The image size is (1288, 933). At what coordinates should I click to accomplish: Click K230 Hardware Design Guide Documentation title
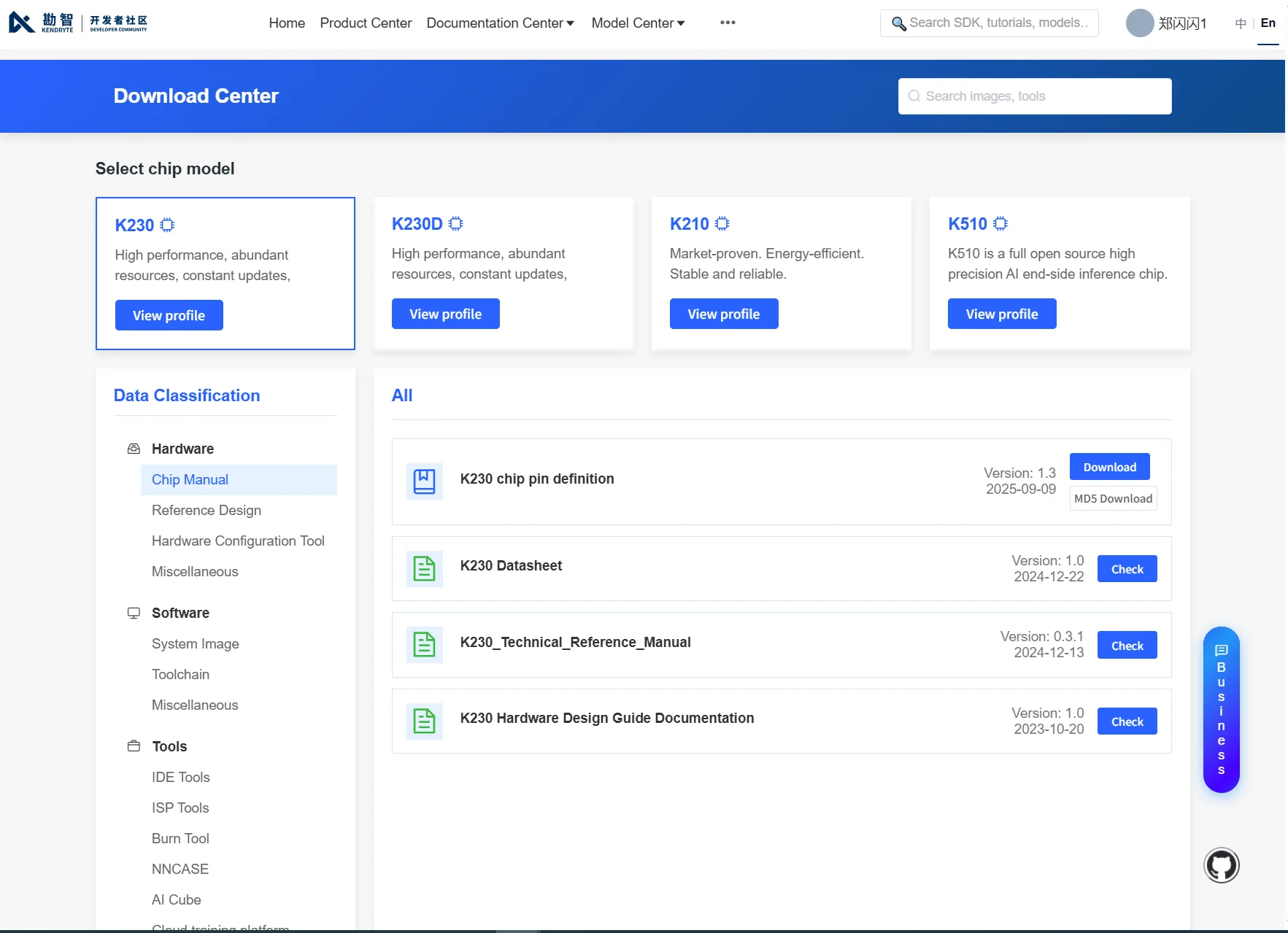[x=607, y=718]
